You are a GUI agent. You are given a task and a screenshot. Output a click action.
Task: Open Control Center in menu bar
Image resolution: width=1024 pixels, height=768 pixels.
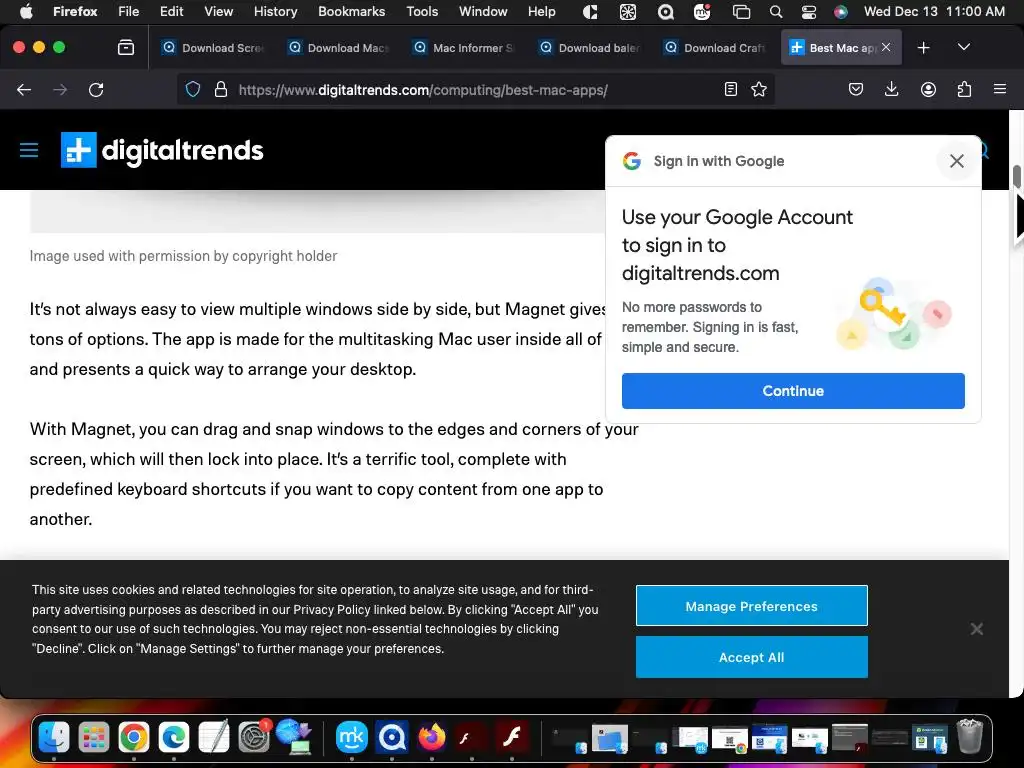pos(808,12)
